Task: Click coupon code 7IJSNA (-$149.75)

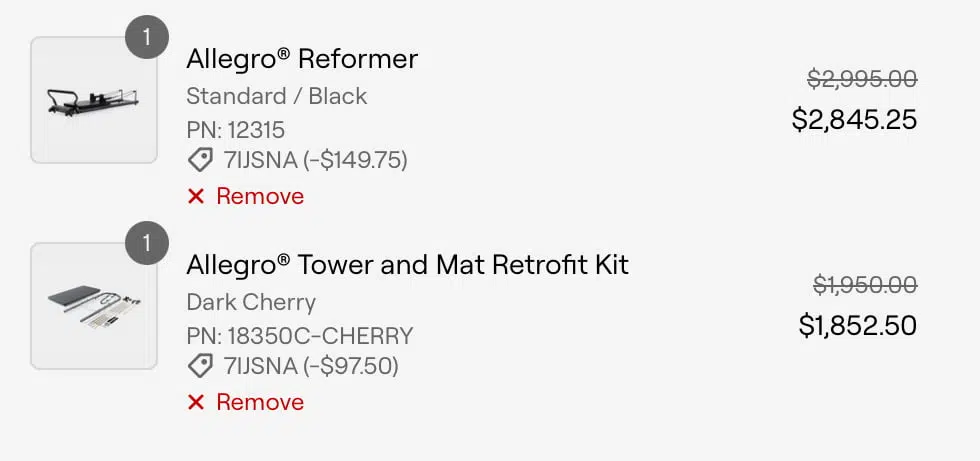Action: 316,161
